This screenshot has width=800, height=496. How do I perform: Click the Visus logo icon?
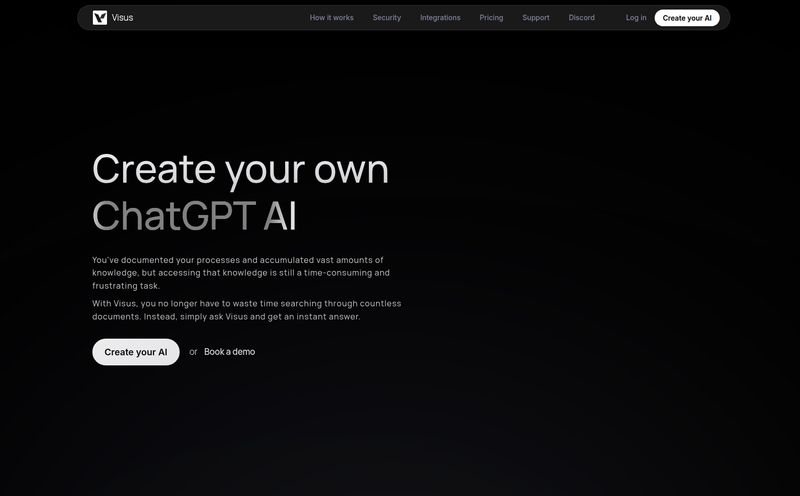pyautogui.click(x=100, y=18)
